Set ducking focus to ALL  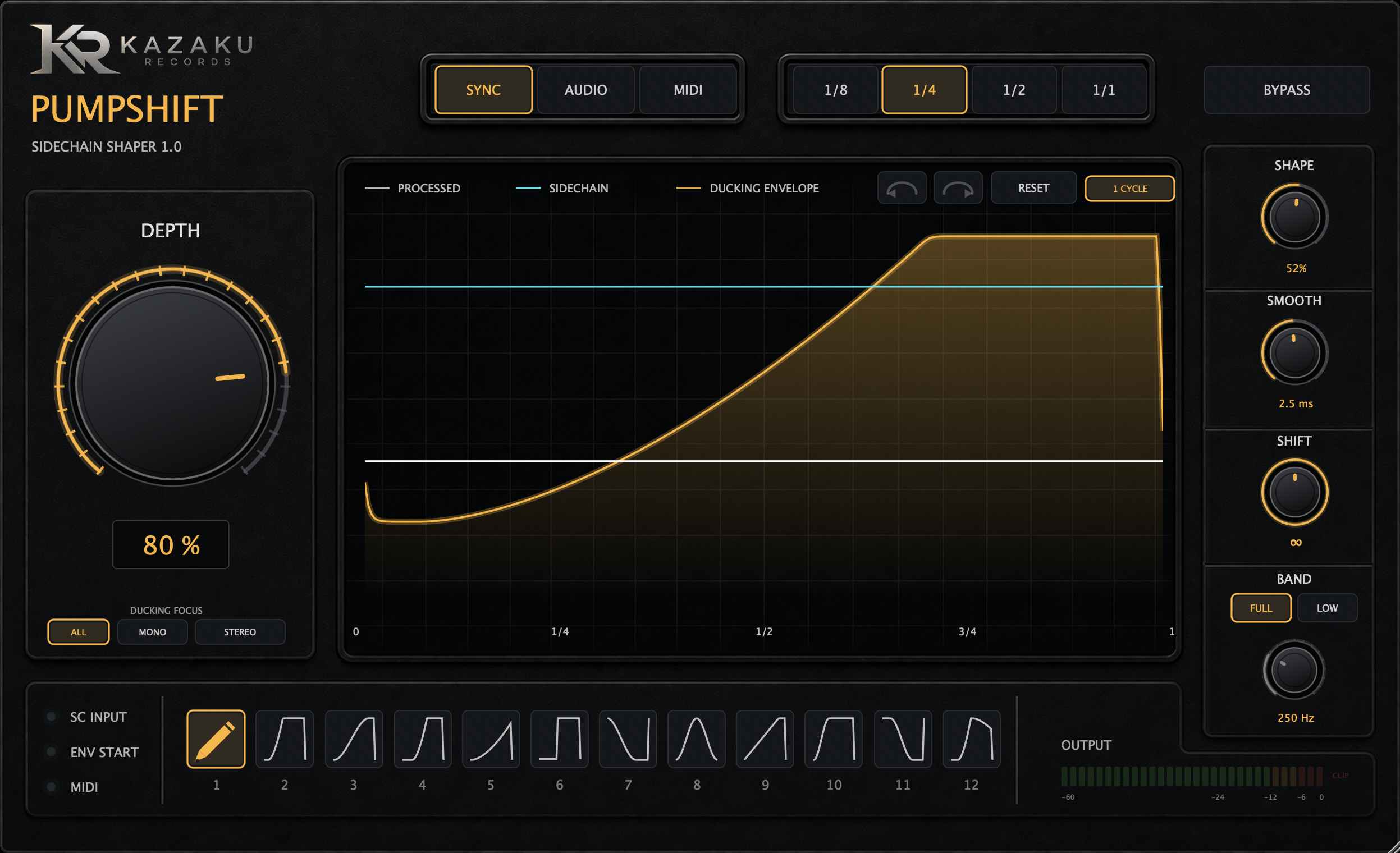click(x=79, y=631)
